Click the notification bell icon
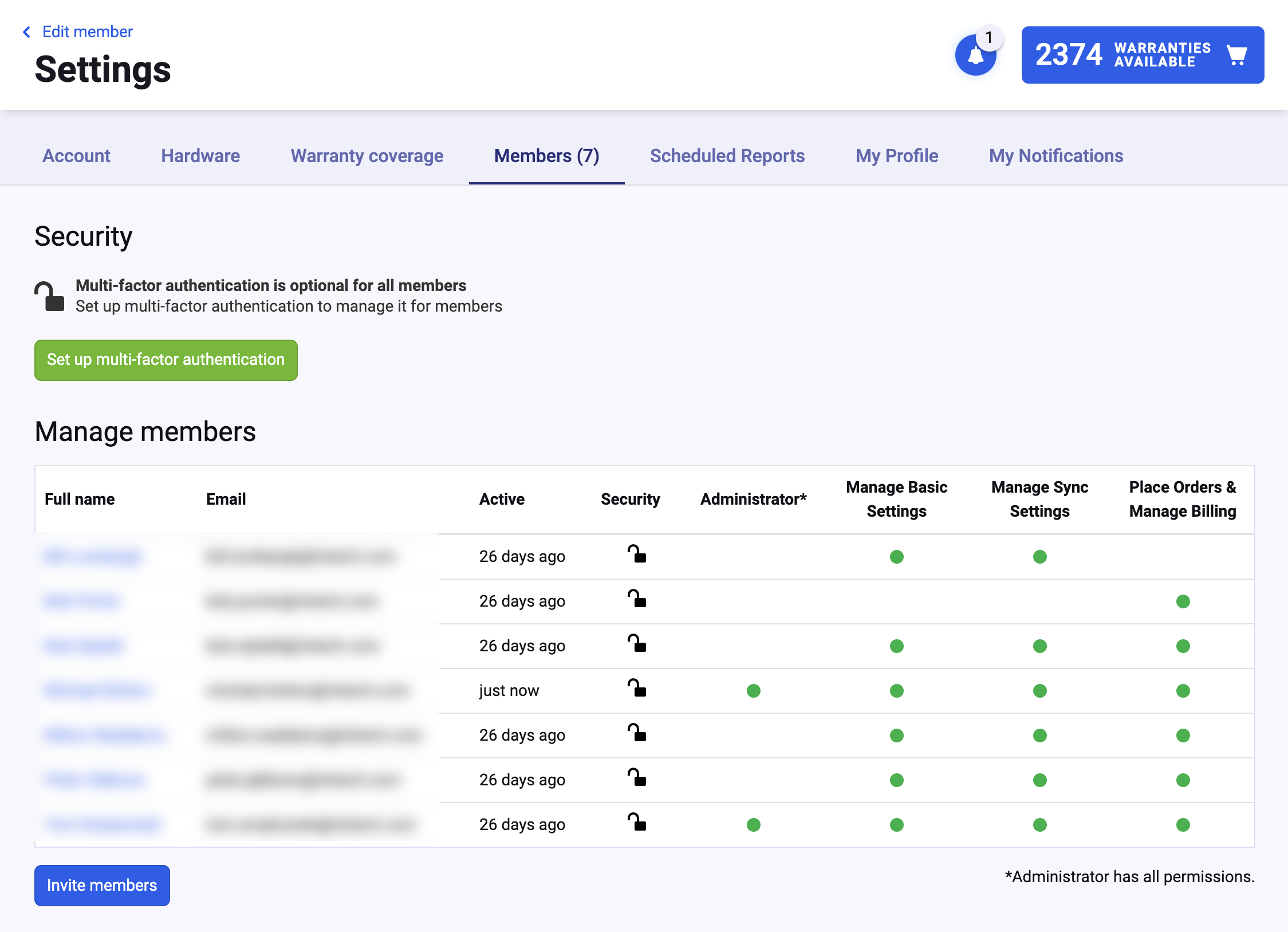Screen dimensions: 1288x932 click(975, 56)
